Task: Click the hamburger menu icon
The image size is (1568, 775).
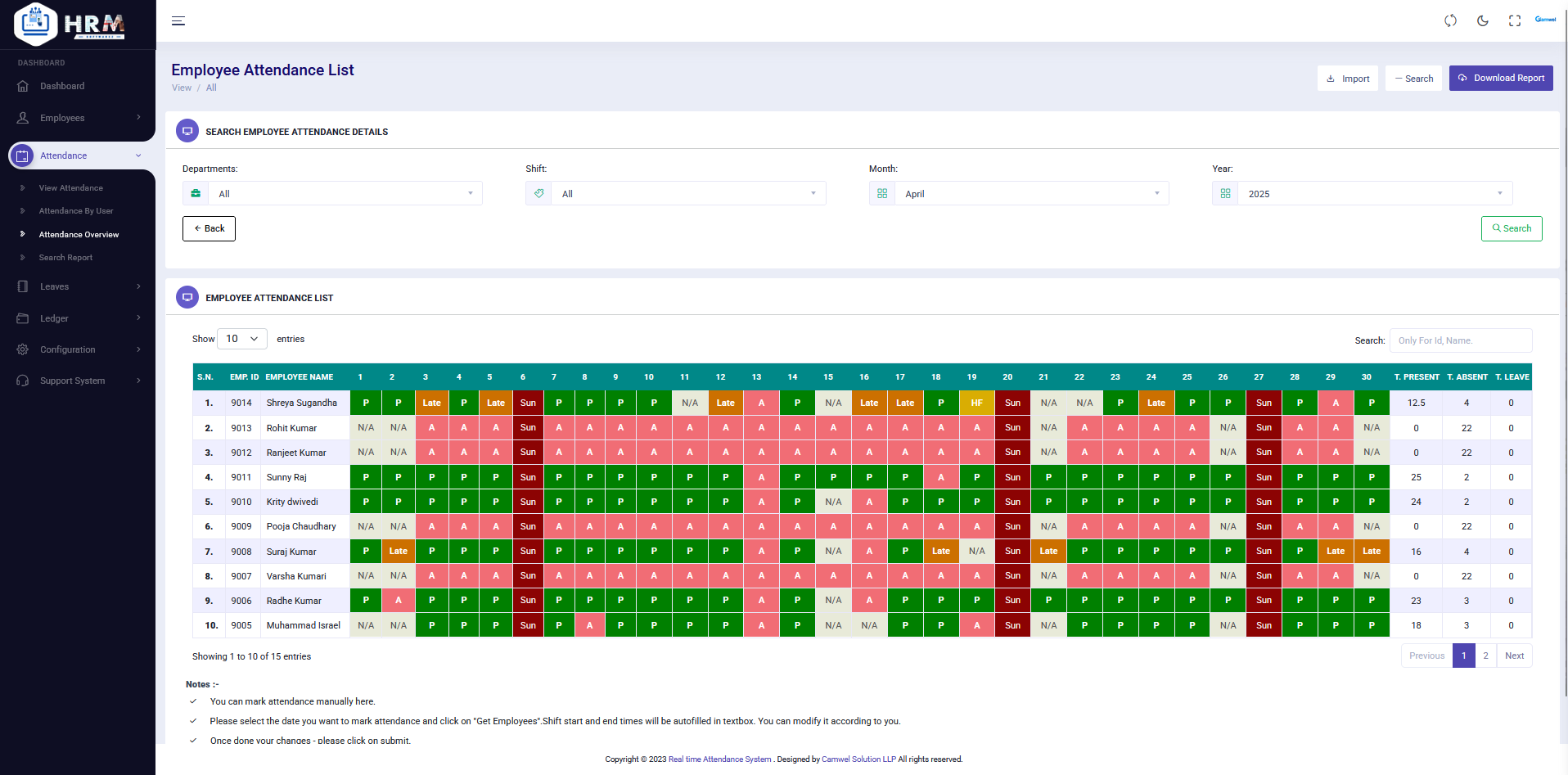Action: (178, 21)
